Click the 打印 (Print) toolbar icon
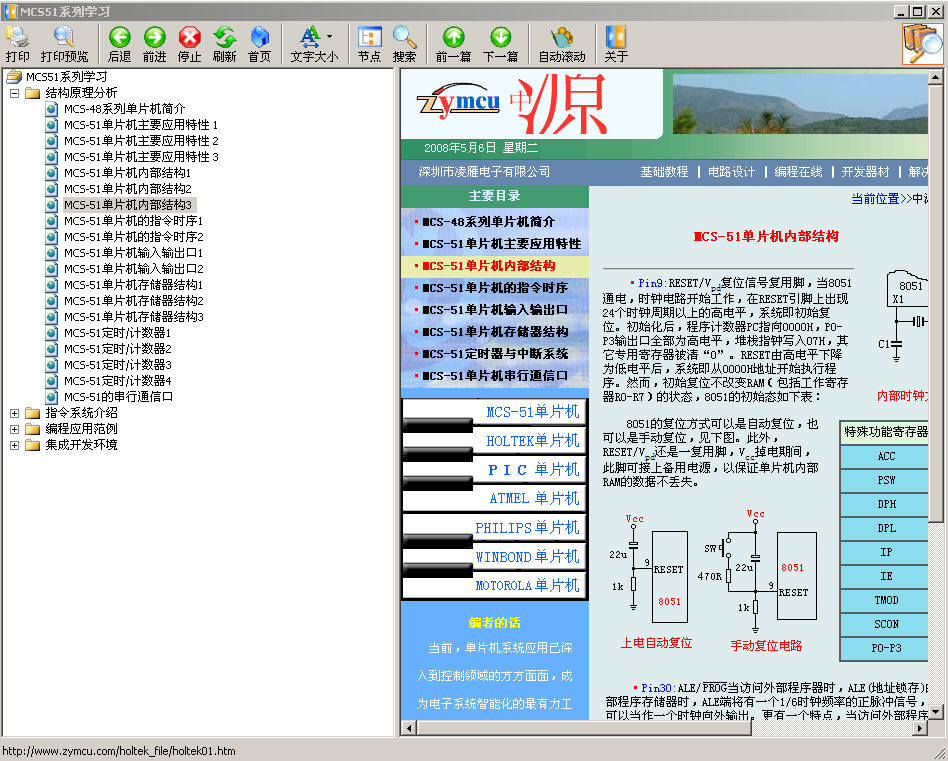This screenshot has height=761, width=948. 18,44
